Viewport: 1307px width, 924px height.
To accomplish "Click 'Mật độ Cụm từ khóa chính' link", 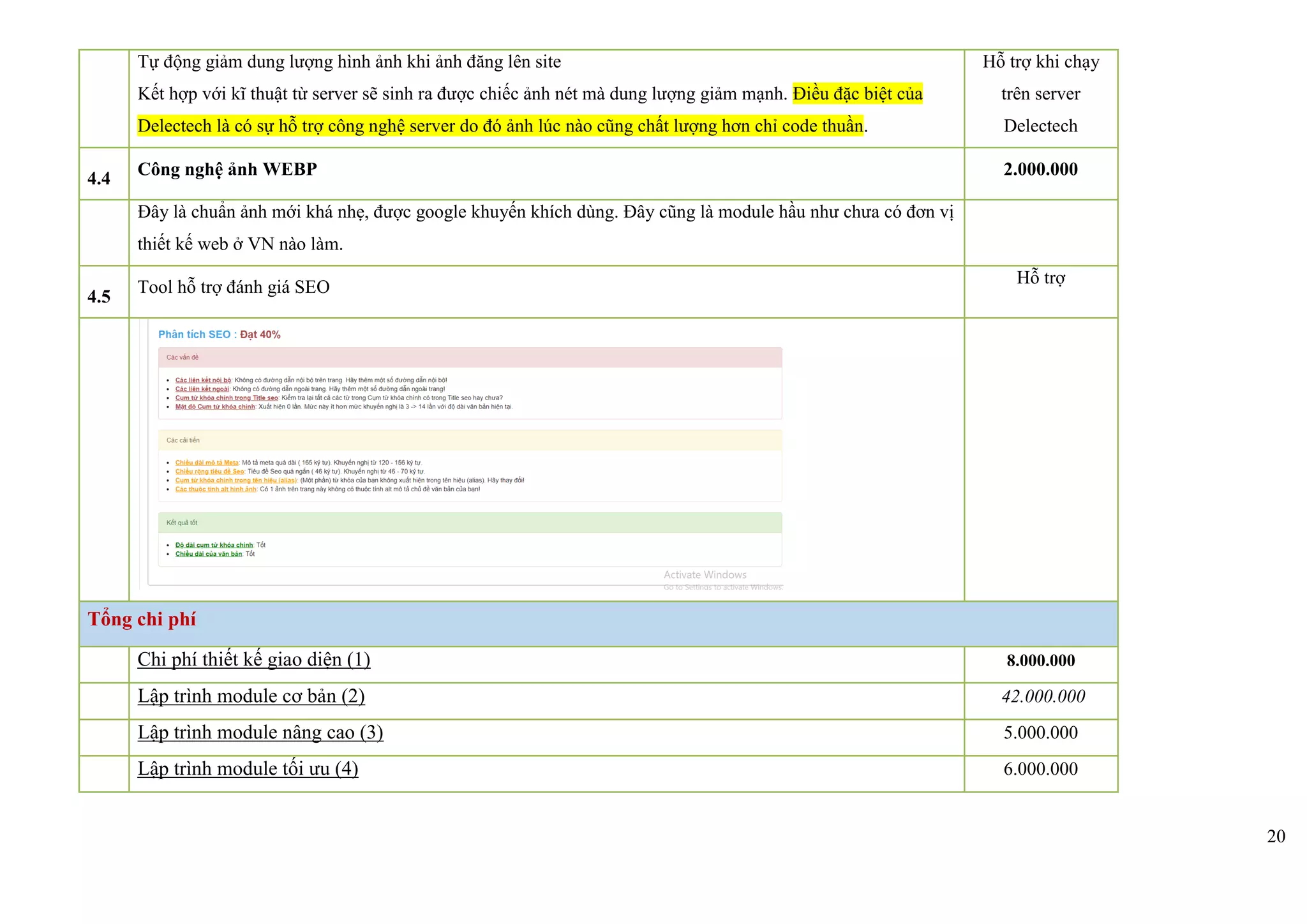I will (x=215, y=407).
